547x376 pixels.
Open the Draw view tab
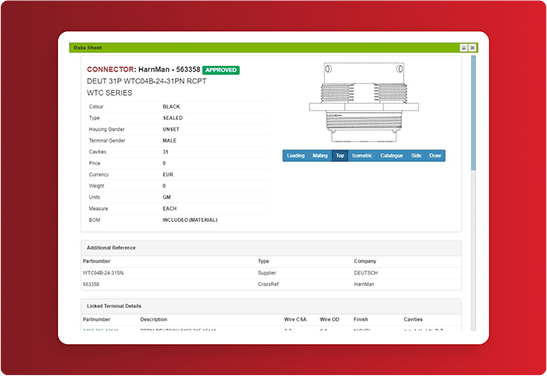(x=435, y=156)
